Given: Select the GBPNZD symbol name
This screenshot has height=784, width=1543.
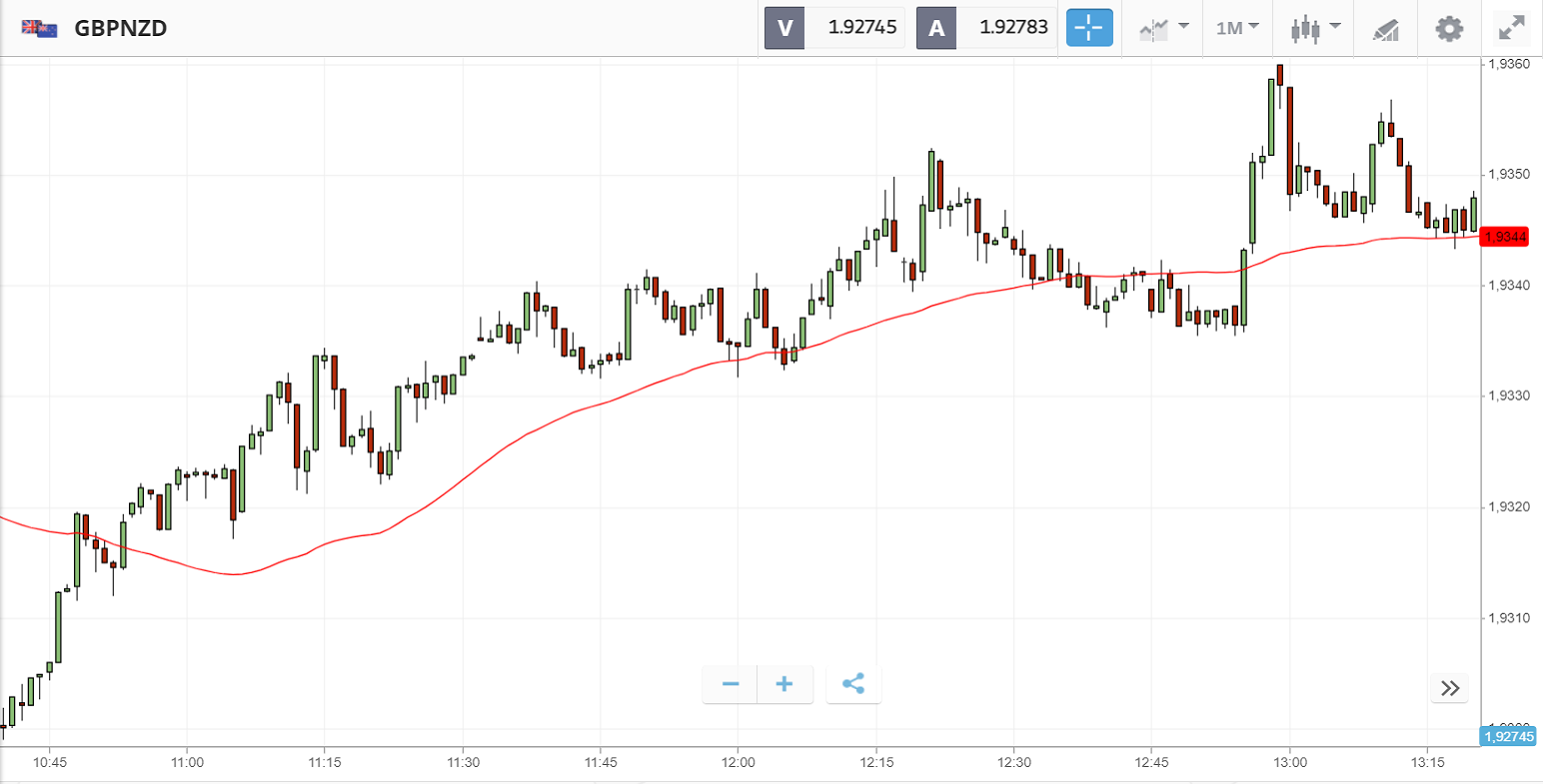Looking at the screenshot, I should (x=121, y=28).
